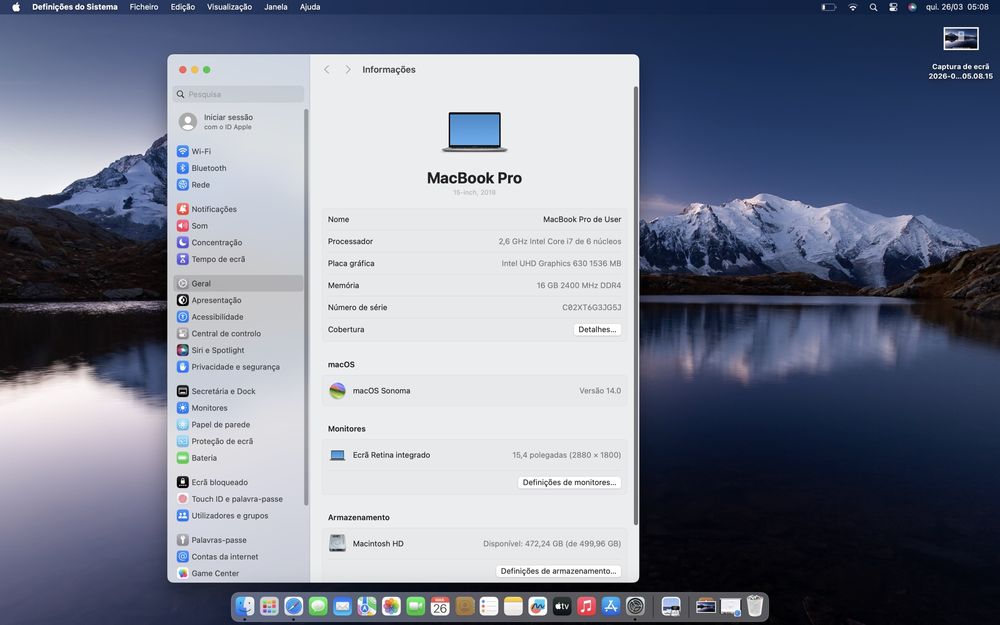Open Siri e Spotlight settings
The width and height of the screenshot is (1000, 625).
(238, 350)
